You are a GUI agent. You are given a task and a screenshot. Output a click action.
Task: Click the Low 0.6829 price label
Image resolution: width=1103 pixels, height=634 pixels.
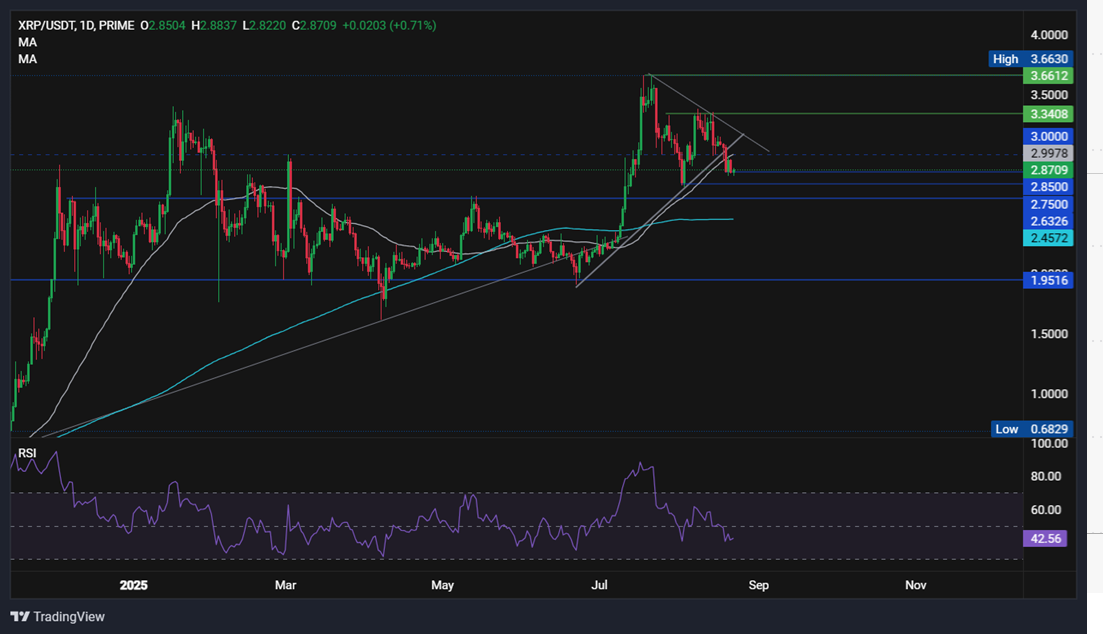pos(1032,429)
